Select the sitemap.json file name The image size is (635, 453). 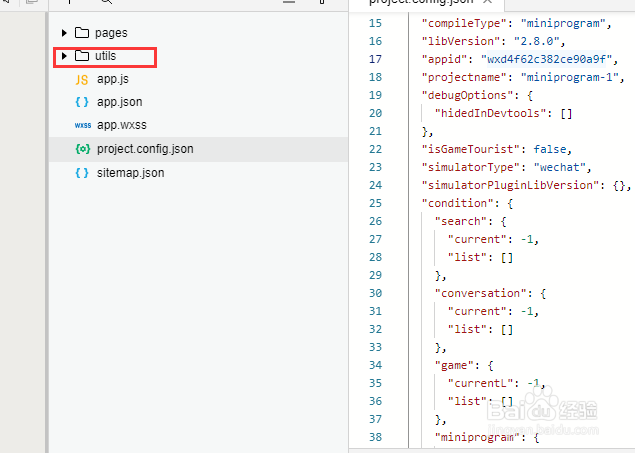click(130, 172)
